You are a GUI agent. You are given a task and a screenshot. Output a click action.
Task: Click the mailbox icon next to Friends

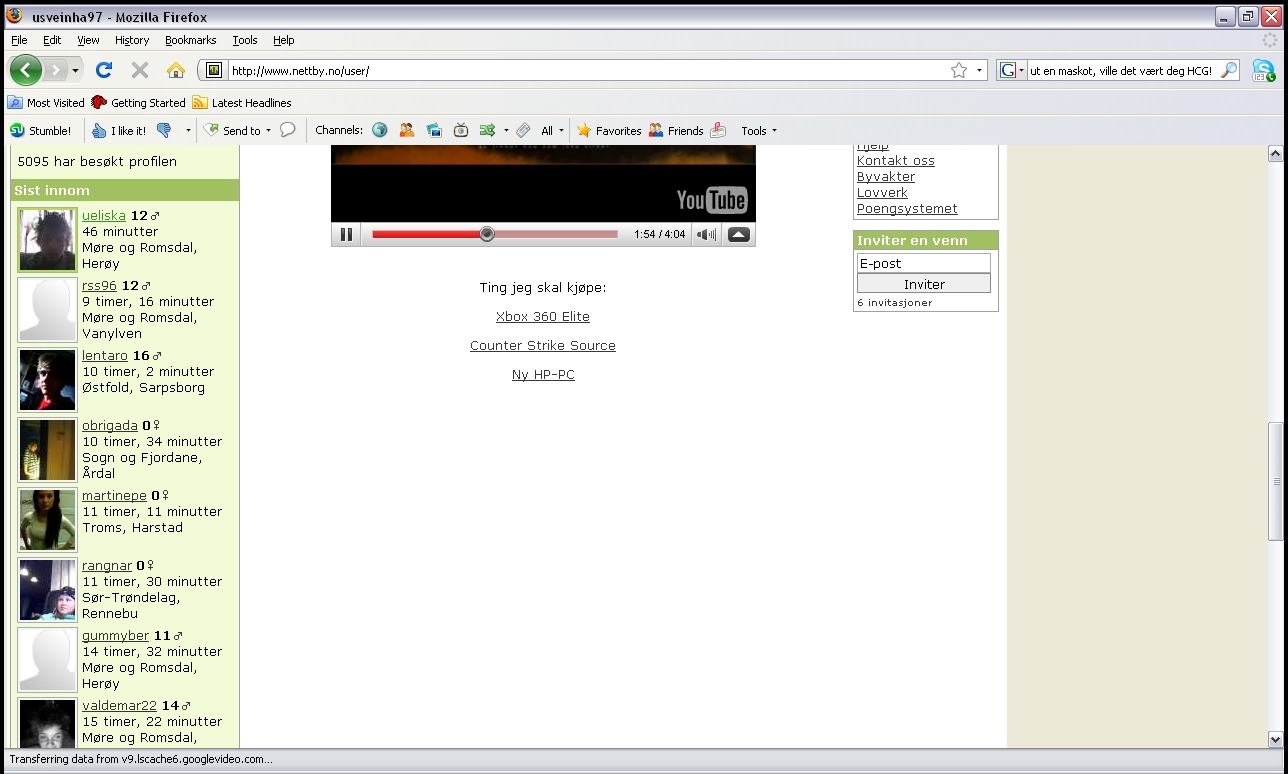(x=718, y=130)
